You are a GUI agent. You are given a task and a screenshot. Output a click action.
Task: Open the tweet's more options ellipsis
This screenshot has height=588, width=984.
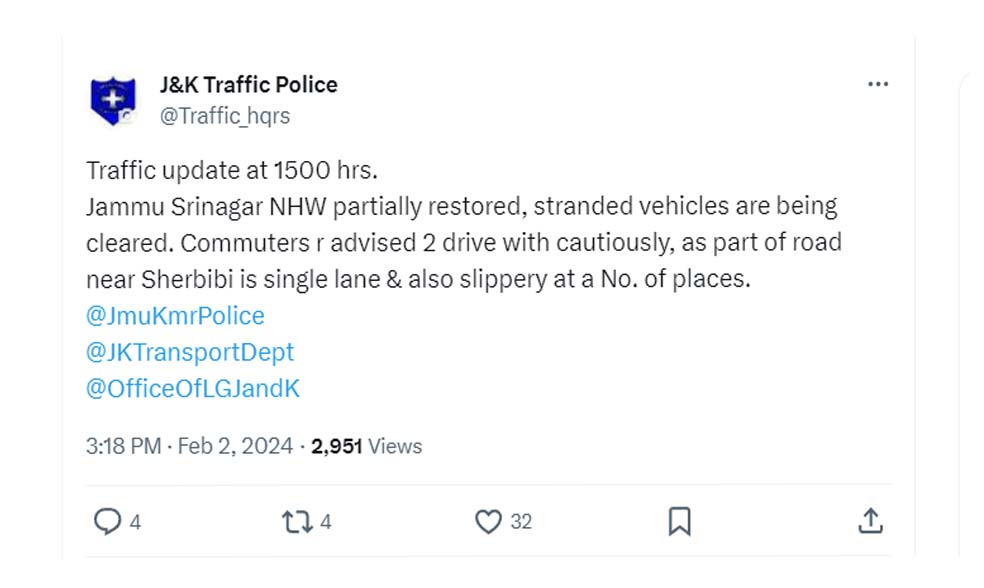877,85
